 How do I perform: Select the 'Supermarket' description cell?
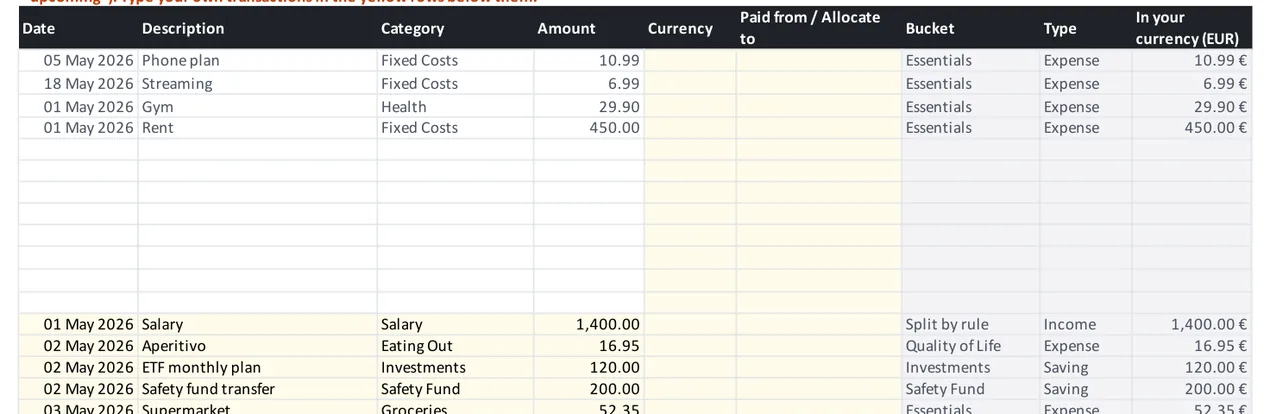(x=257, y=407)
